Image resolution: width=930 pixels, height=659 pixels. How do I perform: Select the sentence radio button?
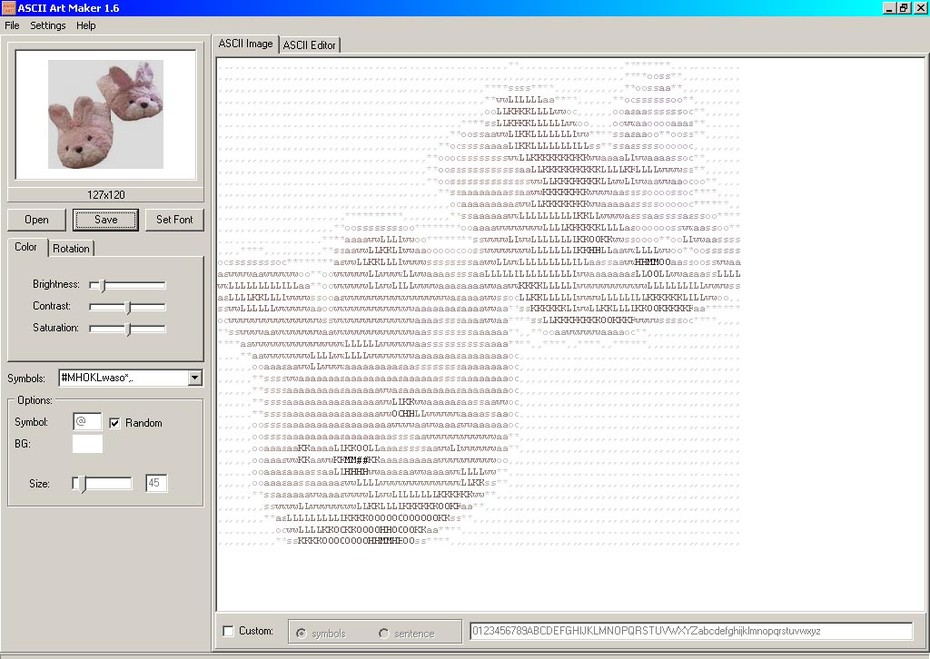[384, 633]
